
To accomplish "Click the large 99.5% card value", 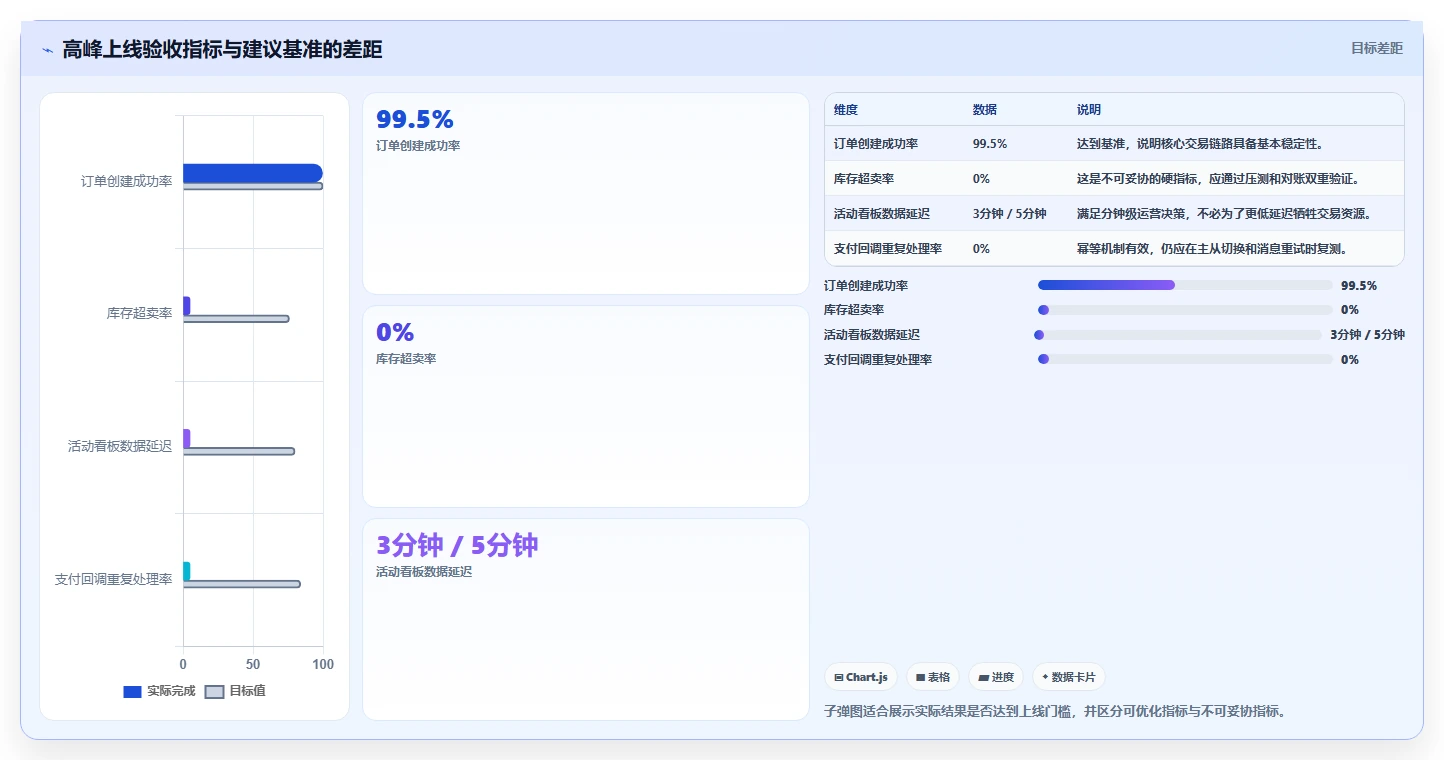I will tap(415, 119).
